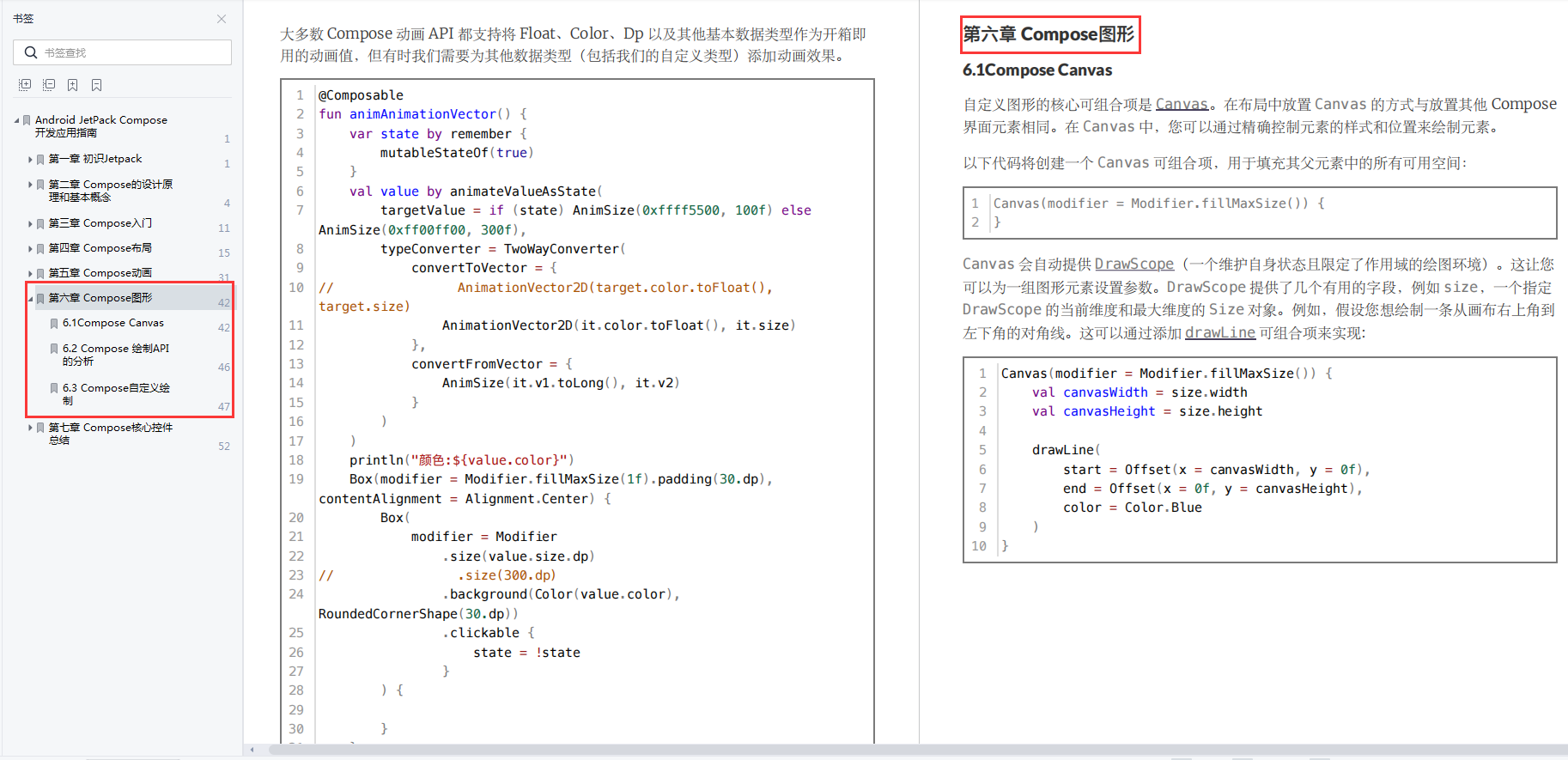Click the drawLine( code line
1568x760 pixels.
click(x=1066, y=450)
